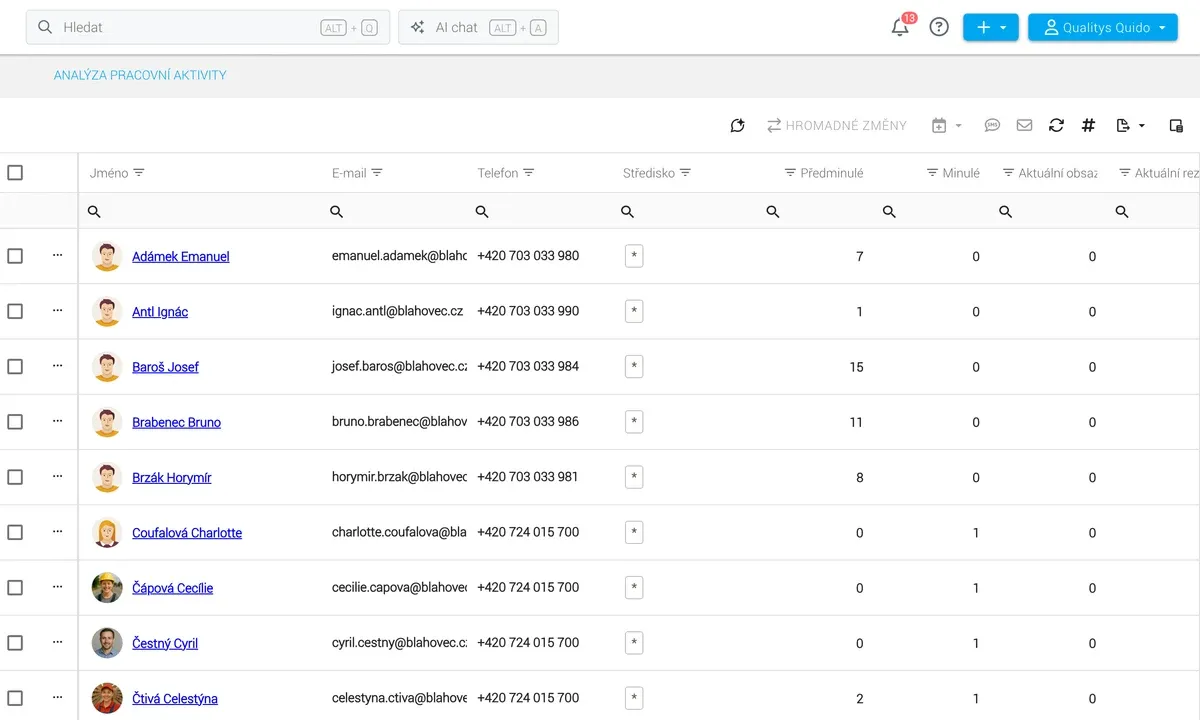
Task: Open the filter icon on Předminulé column
Action: pos(790,173)
